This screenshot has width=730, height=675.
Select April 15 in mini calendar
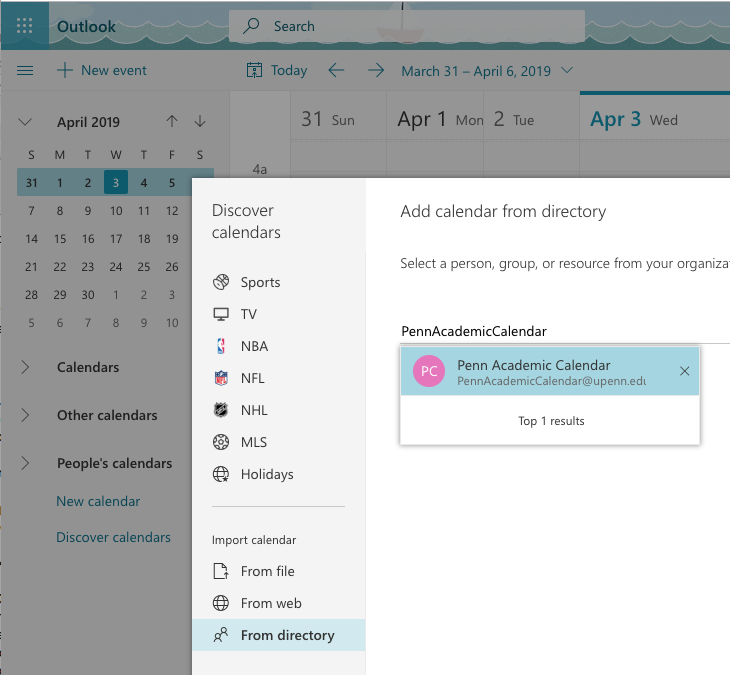point(60,239)
